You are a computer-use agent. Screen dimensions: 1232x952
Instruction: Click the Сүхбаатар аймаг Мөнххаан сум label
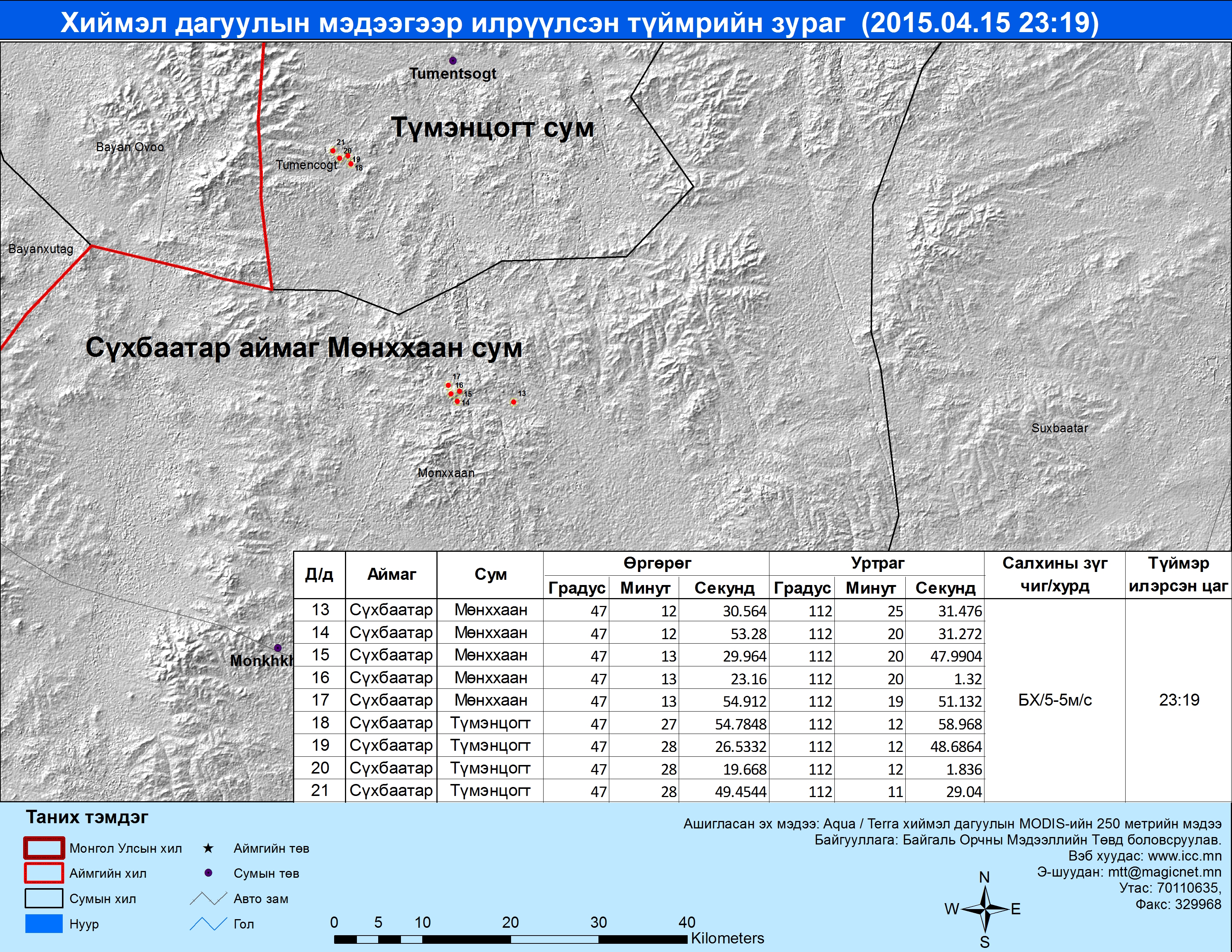coord(304,348)
